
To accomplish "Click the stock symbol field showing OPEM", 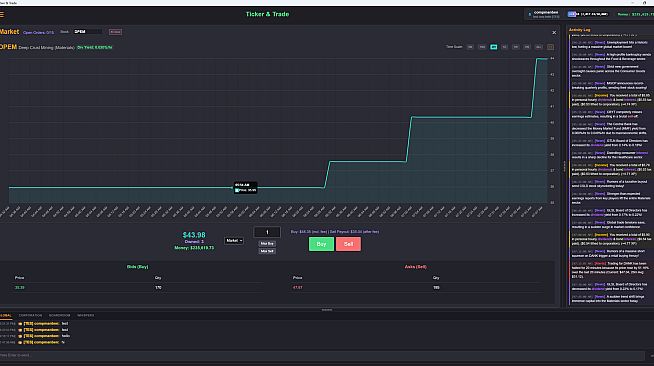I will pos(88,32).
